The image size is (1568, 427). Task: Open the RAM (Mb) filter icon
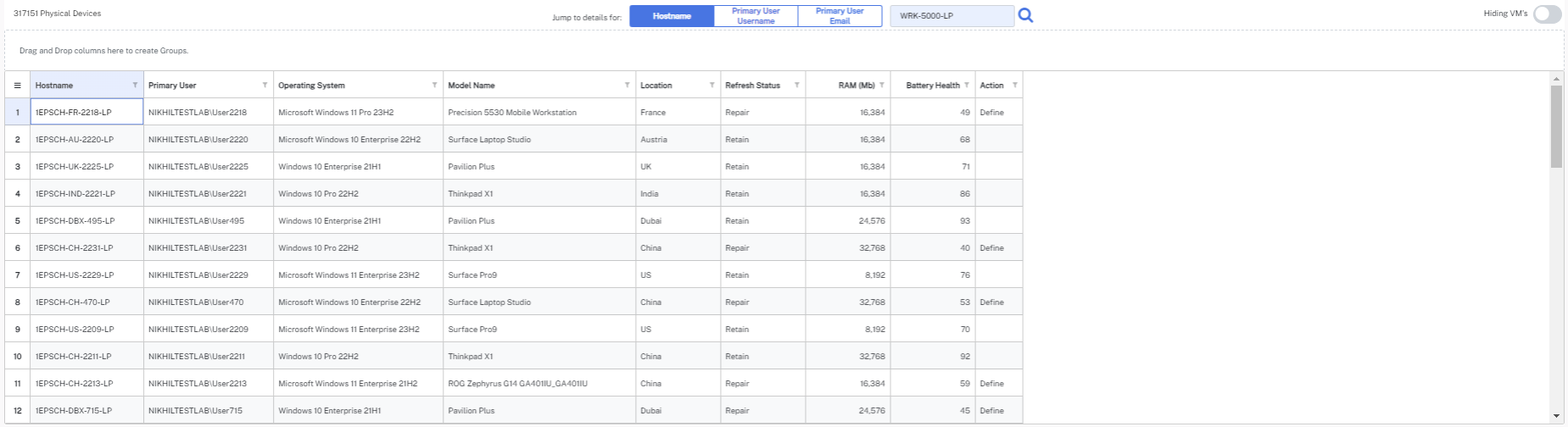click(882, 85)
